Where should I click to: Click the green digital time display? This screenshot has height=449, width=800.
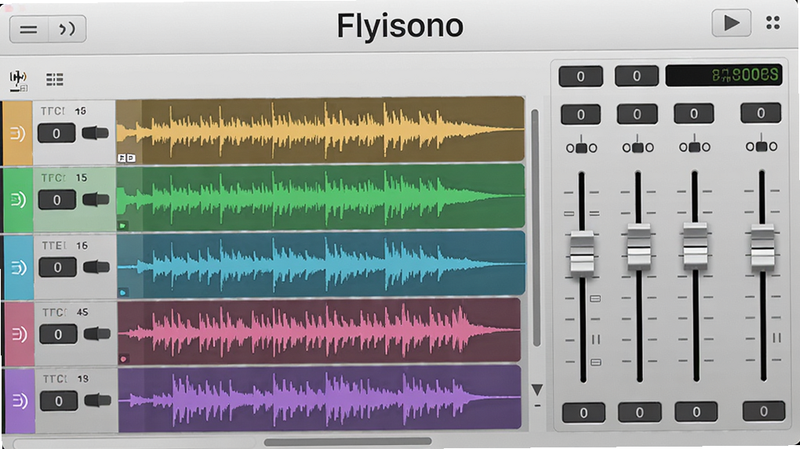point(723,75)
